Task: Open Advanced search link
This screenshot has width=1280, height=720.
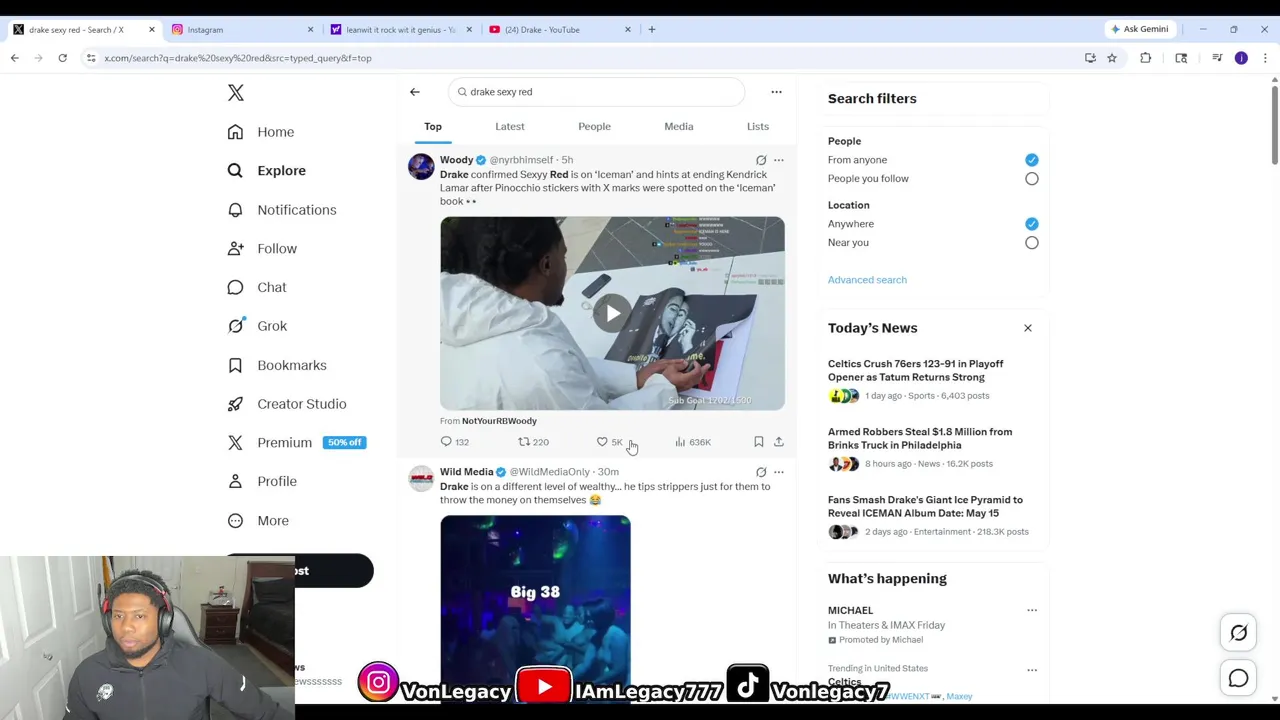Action: pos(867,280)
